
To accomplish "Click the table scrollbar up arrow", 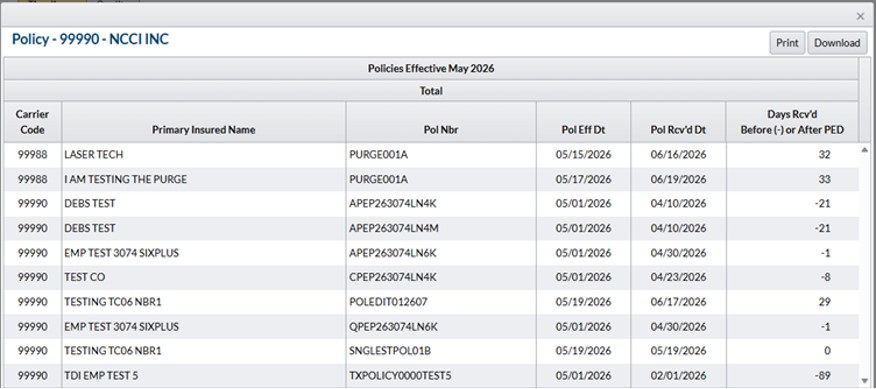I will coord(865,149).
